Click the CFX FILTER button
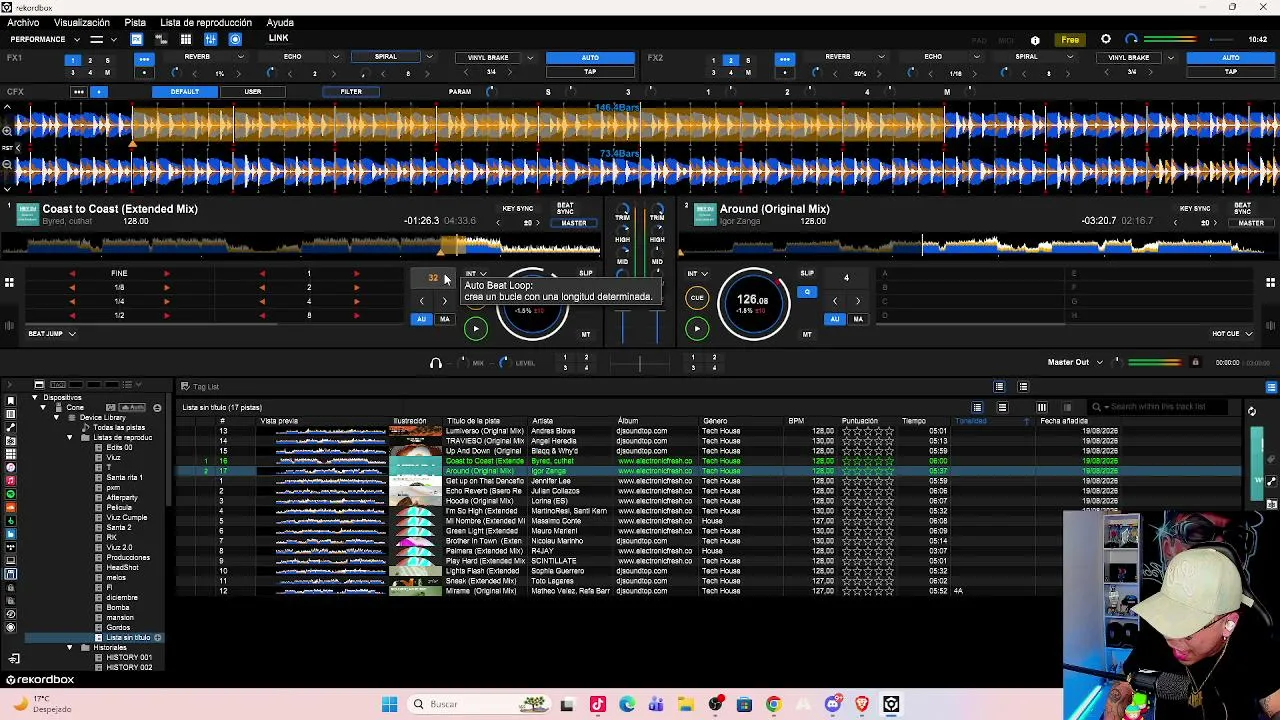 (x=351, y=92)
